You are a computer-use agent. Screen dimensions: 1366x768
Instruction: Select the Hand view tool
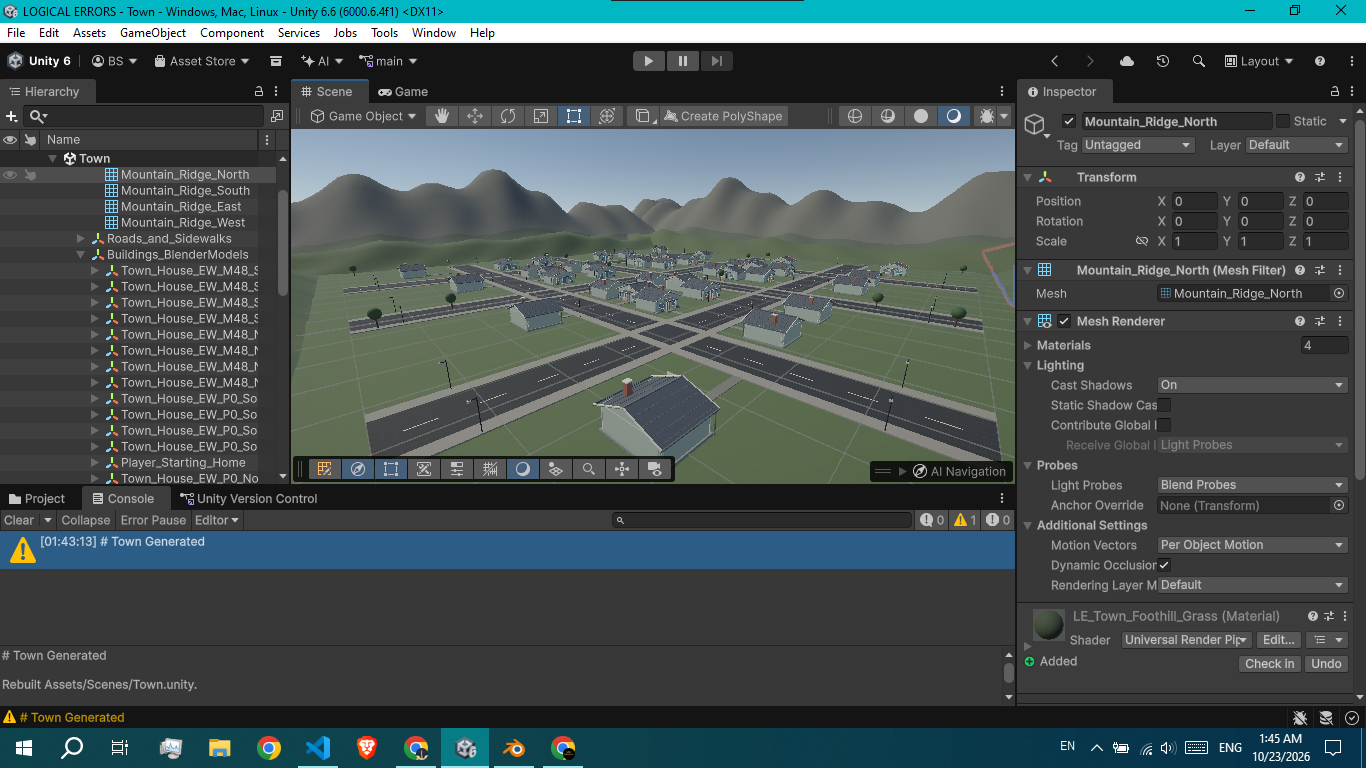(442, 116)
